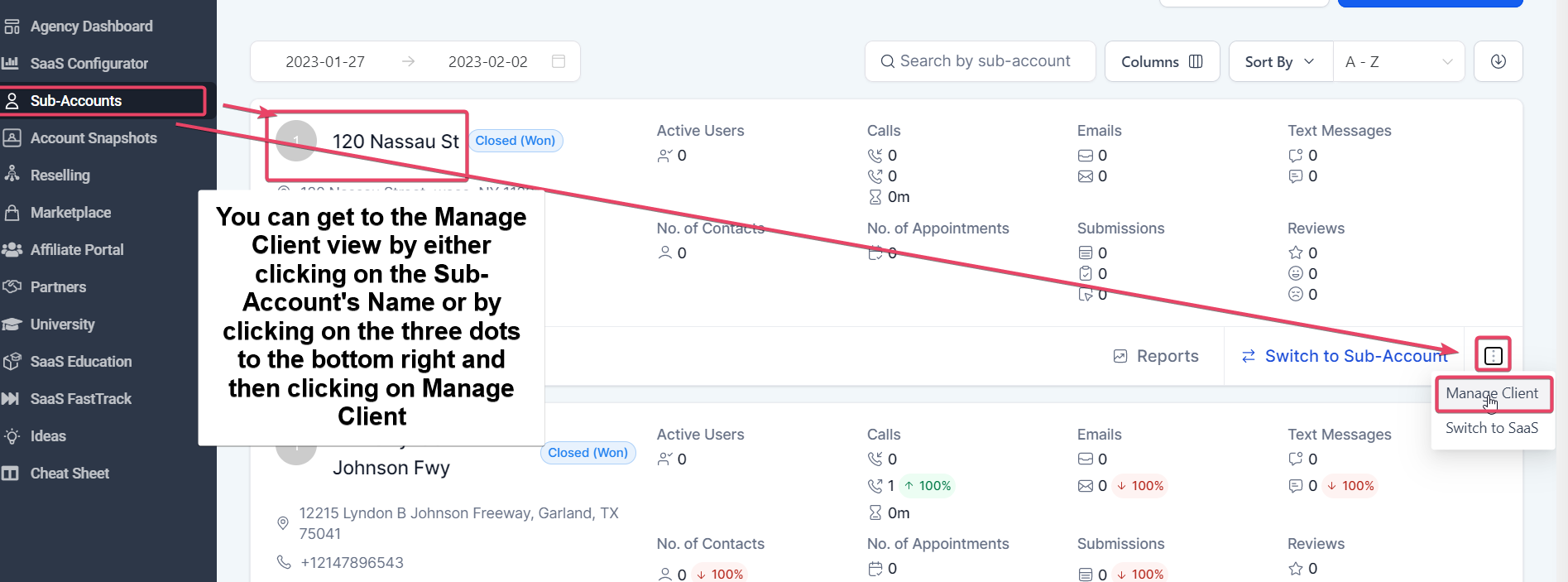Go to Account Snapshots in sidebar

[x=94, y=138]
